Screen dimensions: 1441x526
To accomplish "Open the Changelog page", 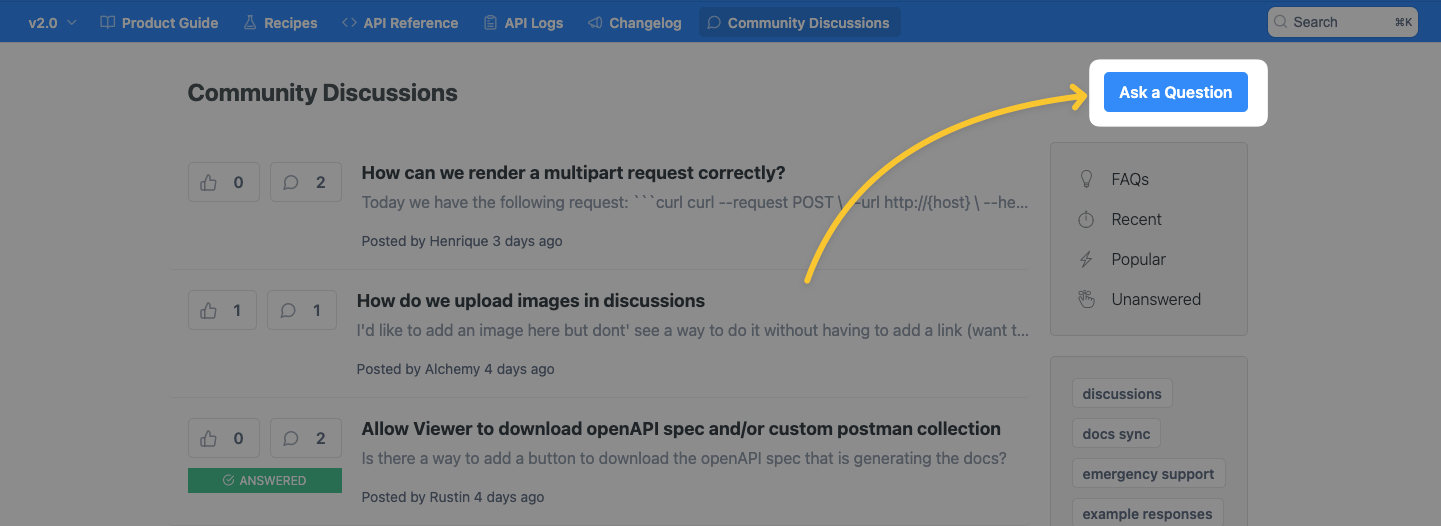I will (634, 23).
